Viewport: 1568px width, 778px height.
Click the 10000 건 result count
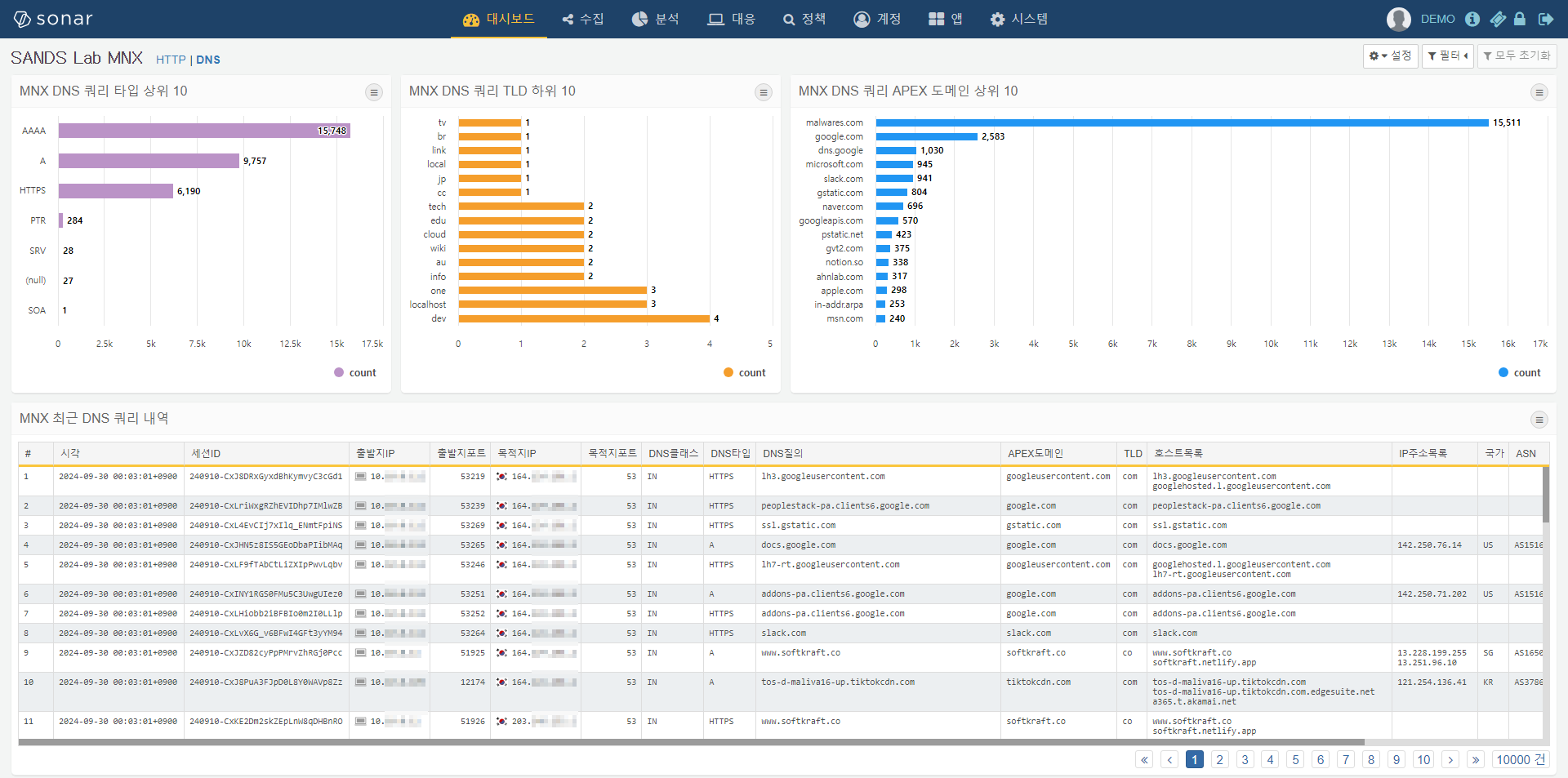click(x=1521, y=759)
